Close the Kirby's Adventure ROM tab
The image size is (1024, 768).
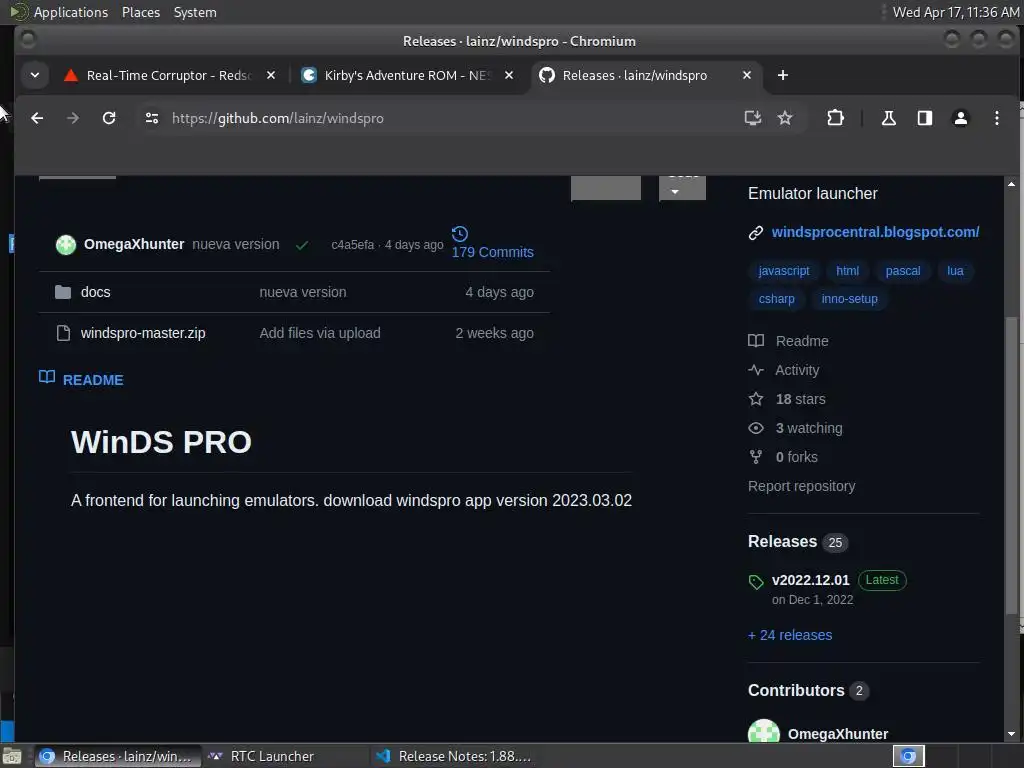pyautogui.click(x=509, y=75)
